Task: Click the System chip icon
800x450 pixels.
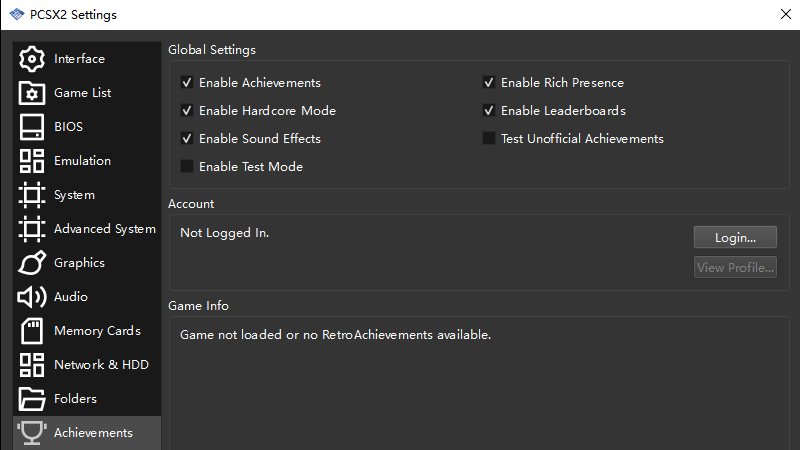Action: [32, 195]
